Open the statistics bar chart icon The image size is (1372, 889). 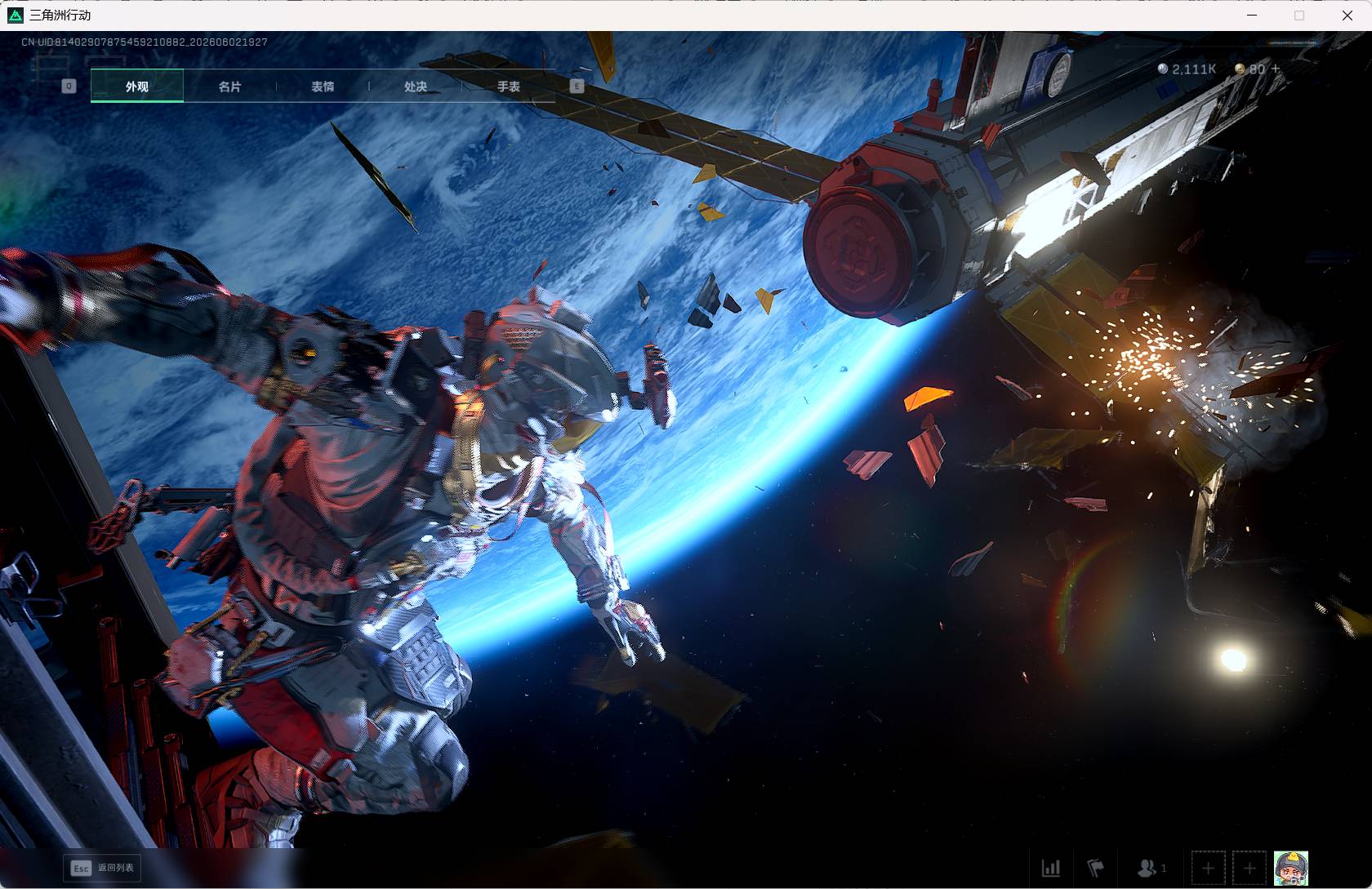click(1051, 868)
